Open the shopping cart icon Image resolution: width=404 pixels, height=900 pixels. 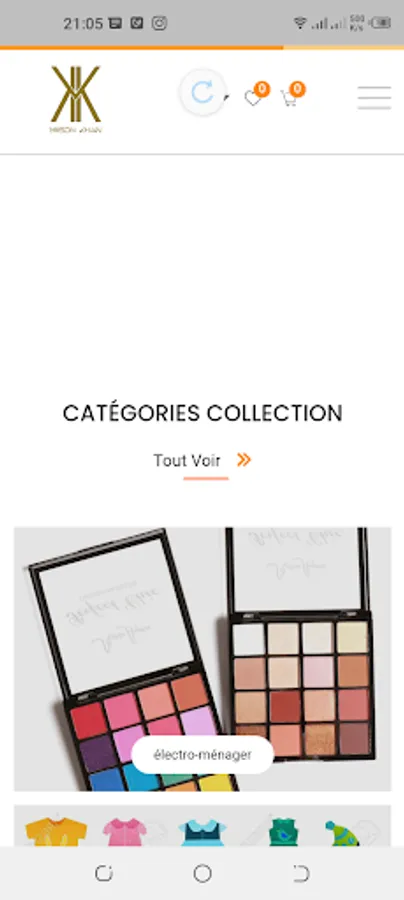pyautogui.click(x=289, y=98)
